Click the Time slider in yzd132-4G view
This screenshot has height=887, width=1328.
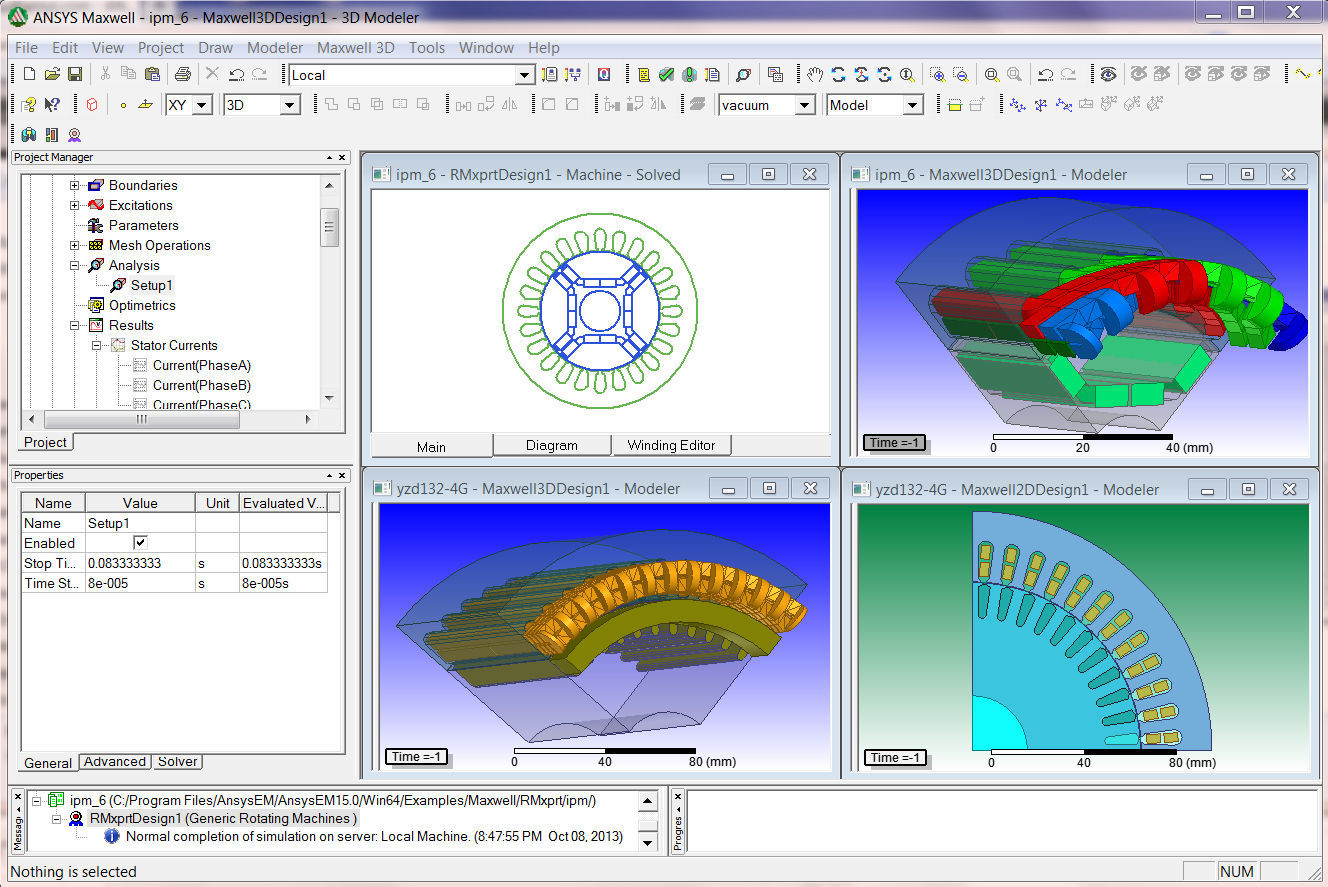418,757
